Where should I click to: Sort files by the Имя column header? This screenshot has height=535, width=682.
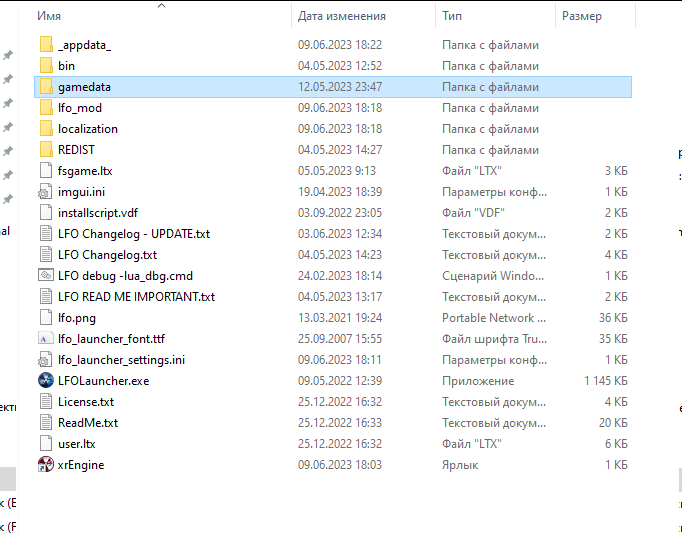pos(49,16)
